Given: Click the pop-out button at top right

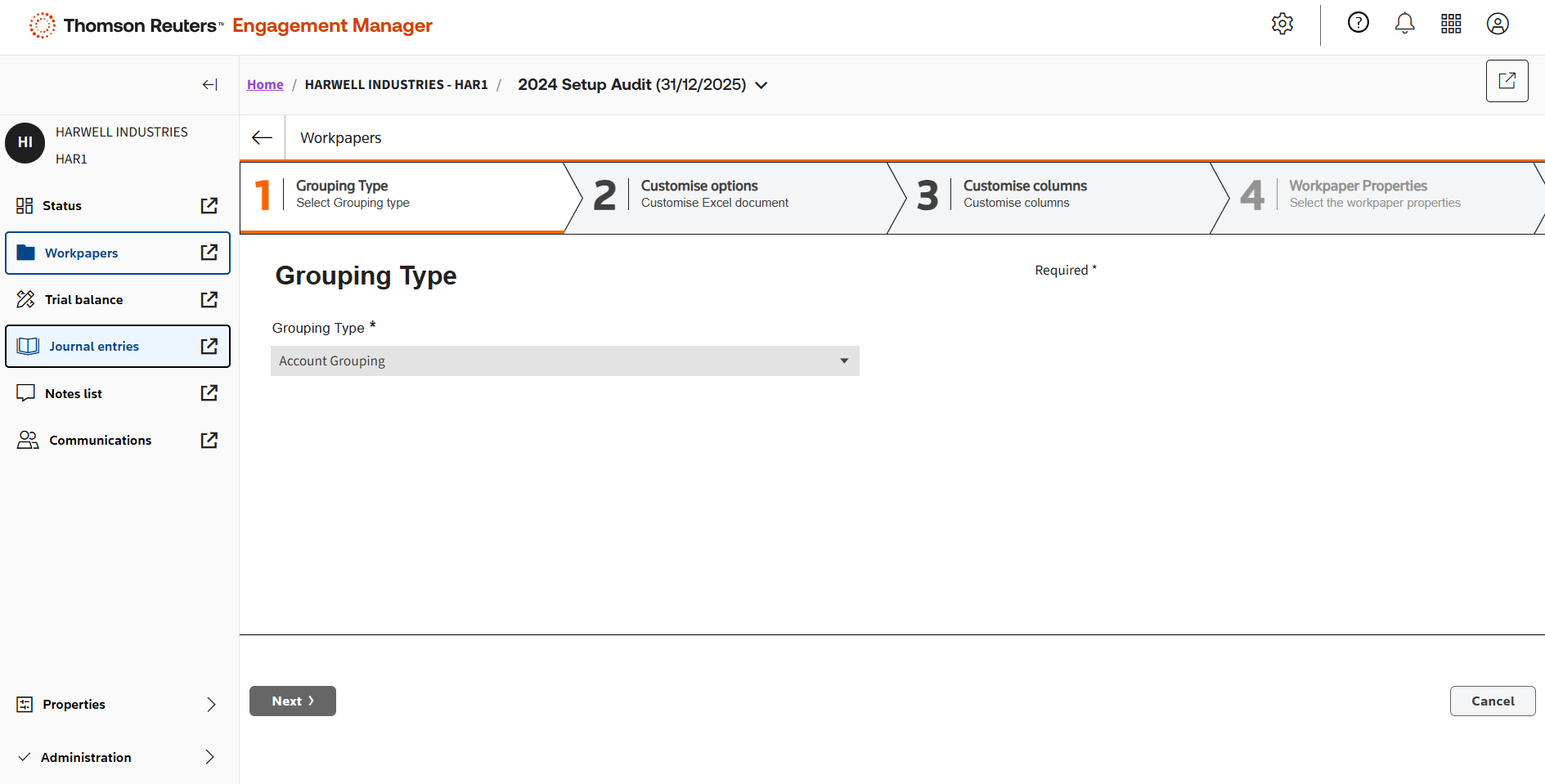Looking at the screenshot, I should 1507,81.
